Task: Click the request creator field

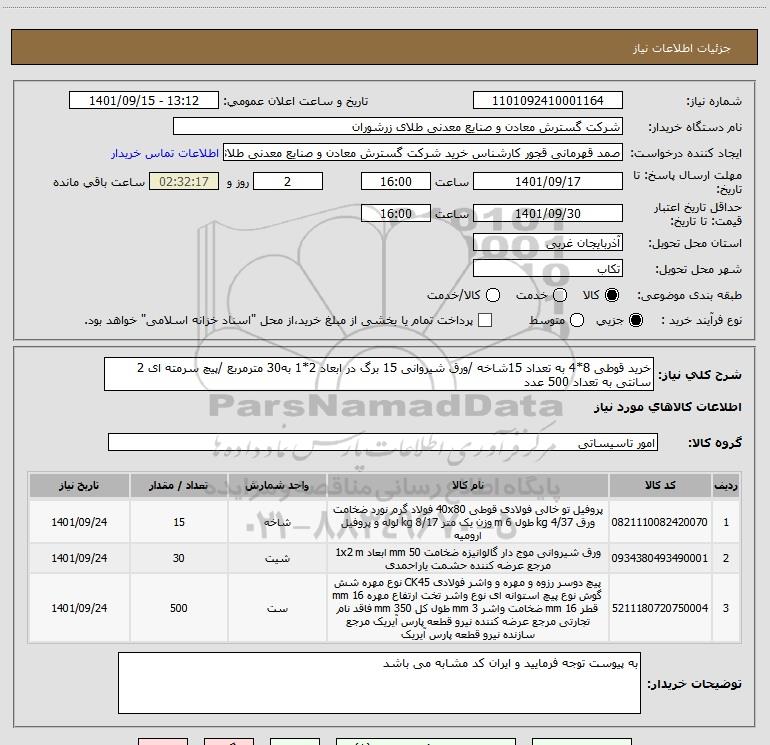Action: coord(423,153)
